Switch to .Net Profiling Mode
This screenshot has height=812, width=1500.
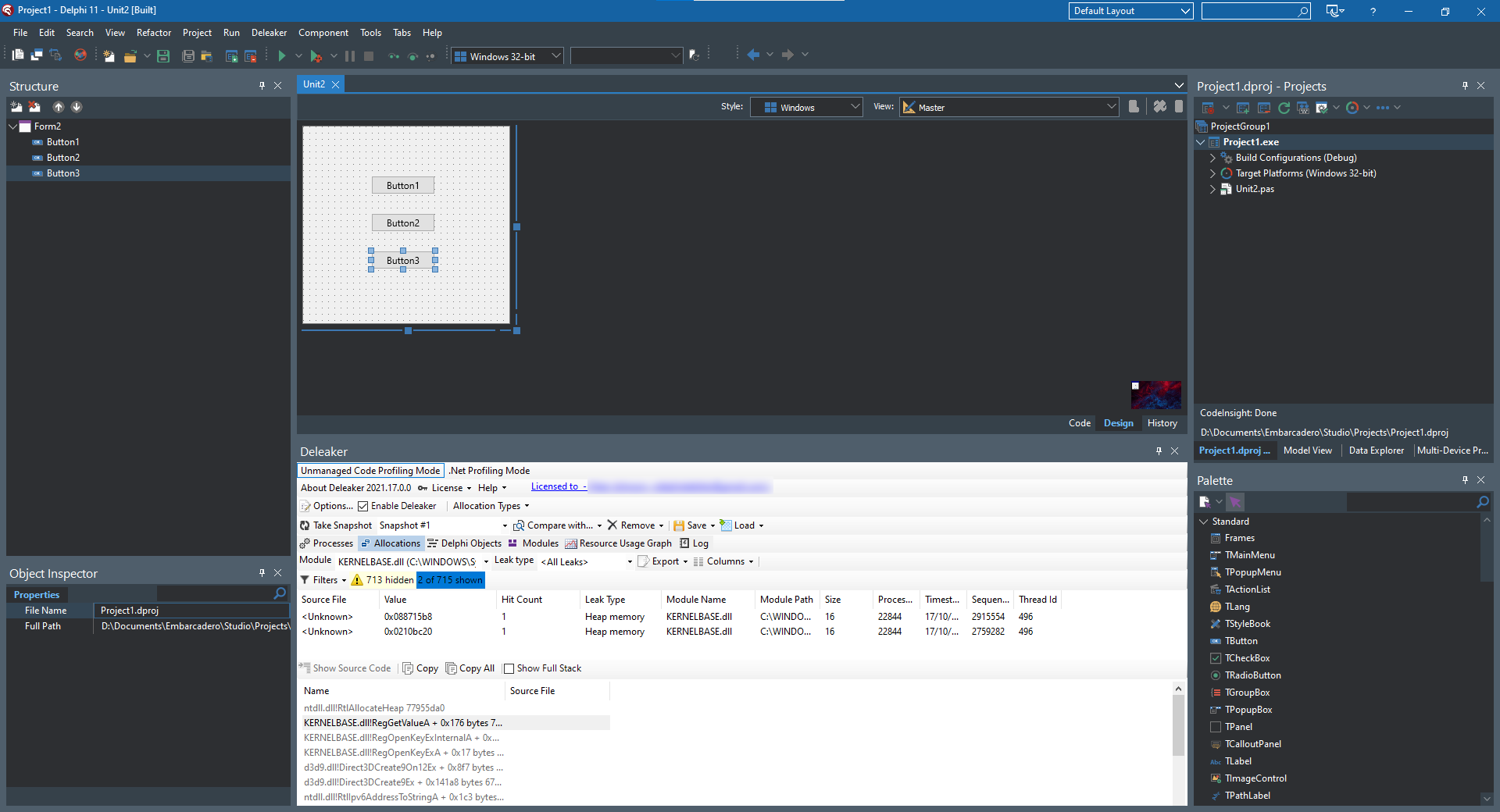[489, 470]
